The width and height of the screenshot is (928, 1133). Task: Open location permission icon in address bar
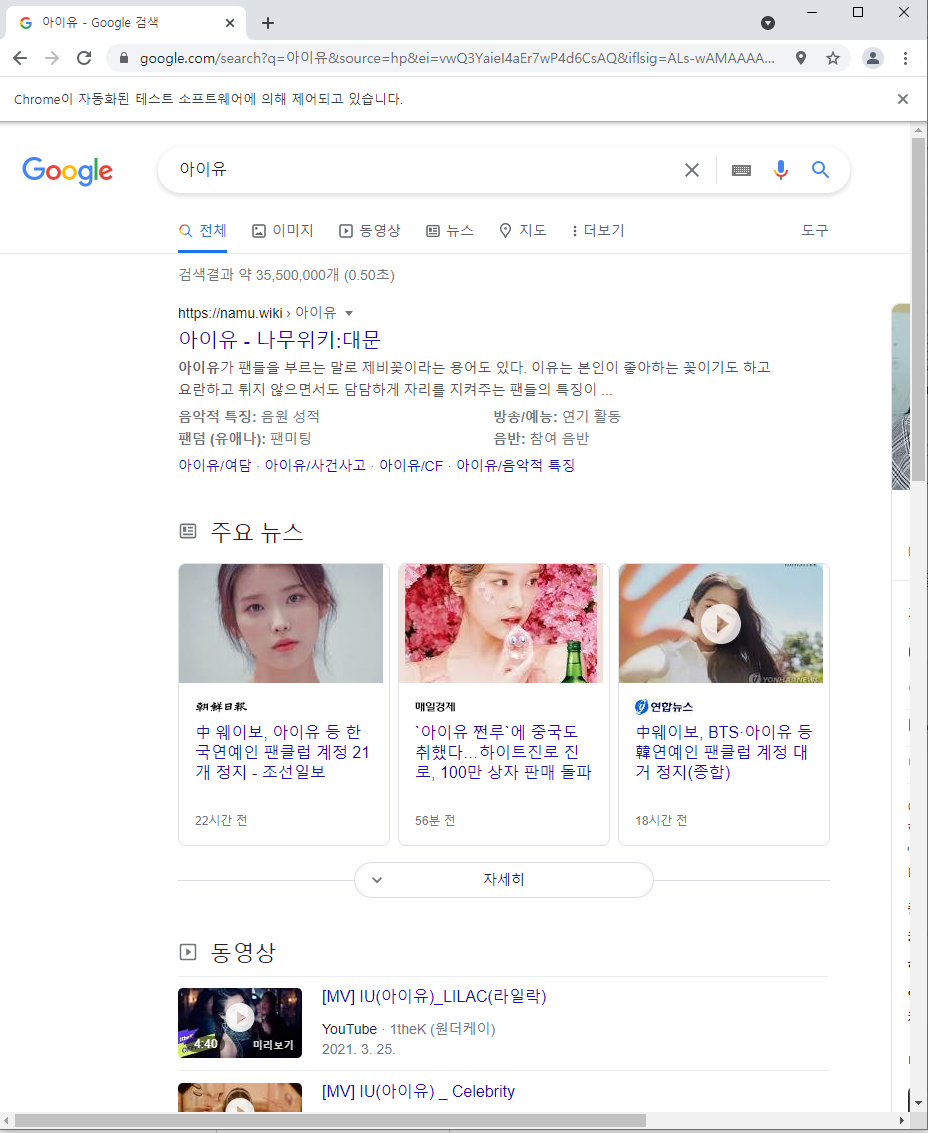(801, 58)
